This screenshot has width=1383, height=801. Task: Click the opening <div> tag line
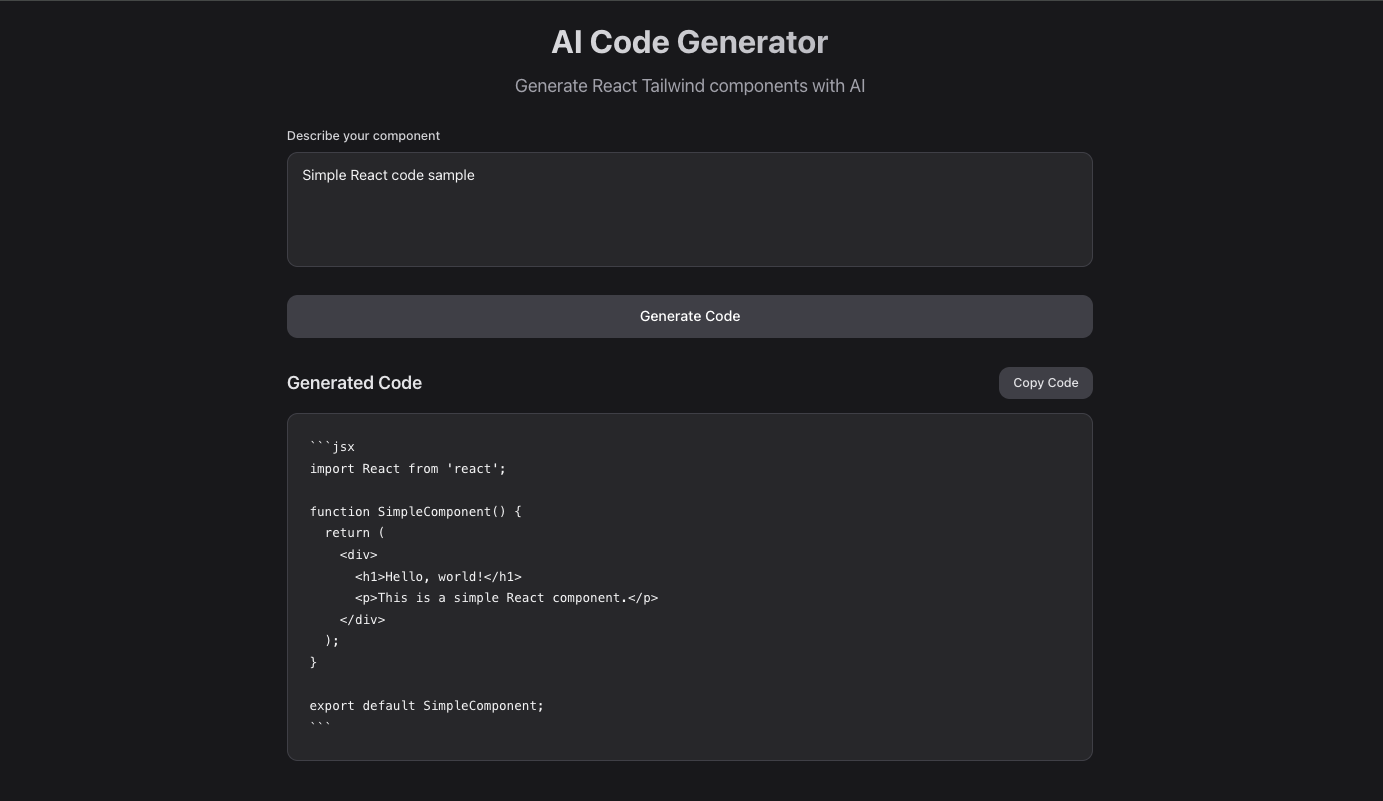pos(359,555)
